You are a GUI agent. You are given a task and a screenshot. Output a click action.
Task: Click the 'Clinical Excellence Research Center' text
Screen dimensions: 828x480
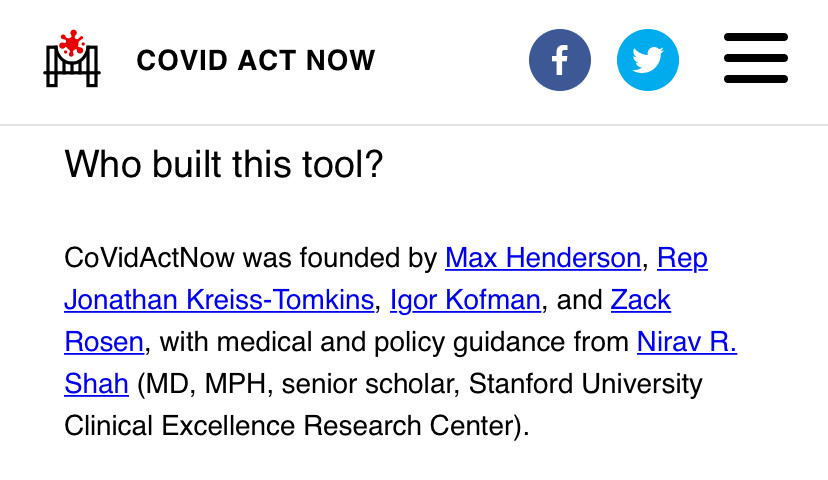pyautogui.click(x=289, y=426)
